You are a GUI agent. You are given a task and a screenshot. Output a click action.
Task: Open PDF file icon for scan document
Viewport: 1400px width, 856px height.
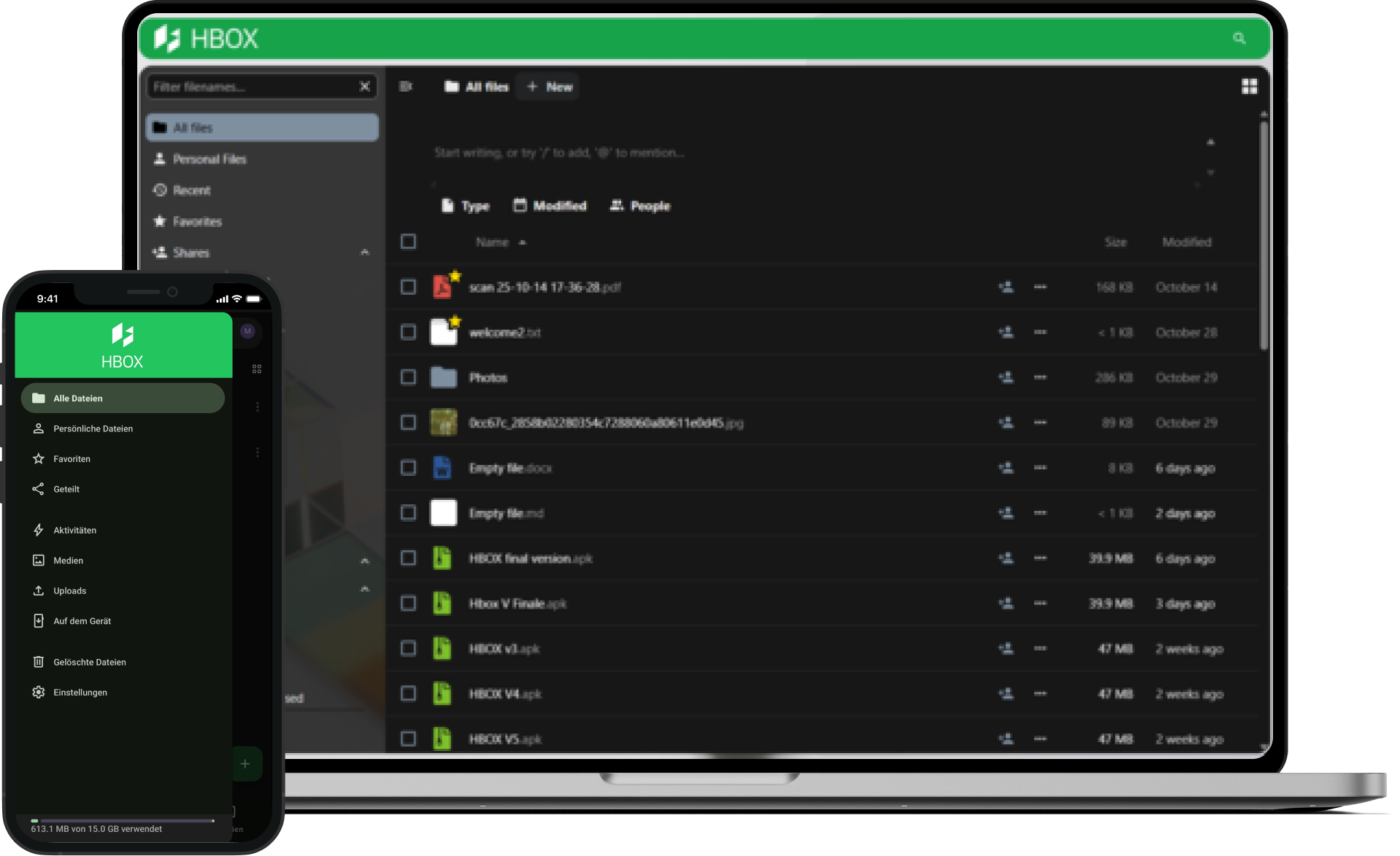(442, 287)
